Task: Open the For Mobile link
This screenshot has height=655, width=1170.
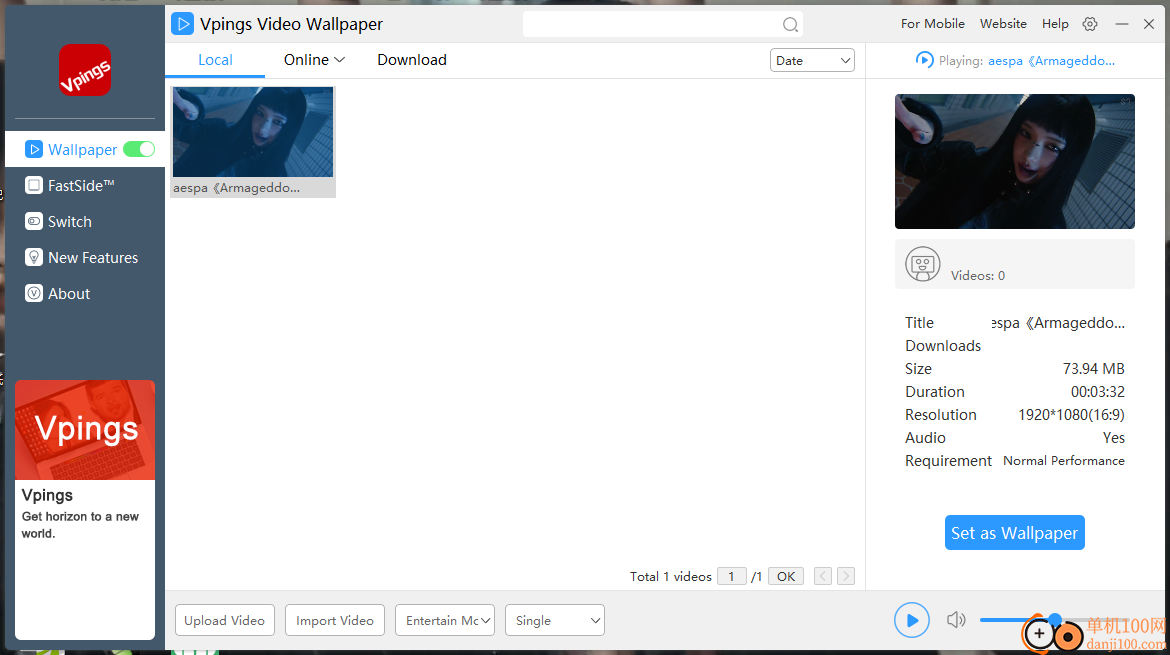Action: coord(932,24)
